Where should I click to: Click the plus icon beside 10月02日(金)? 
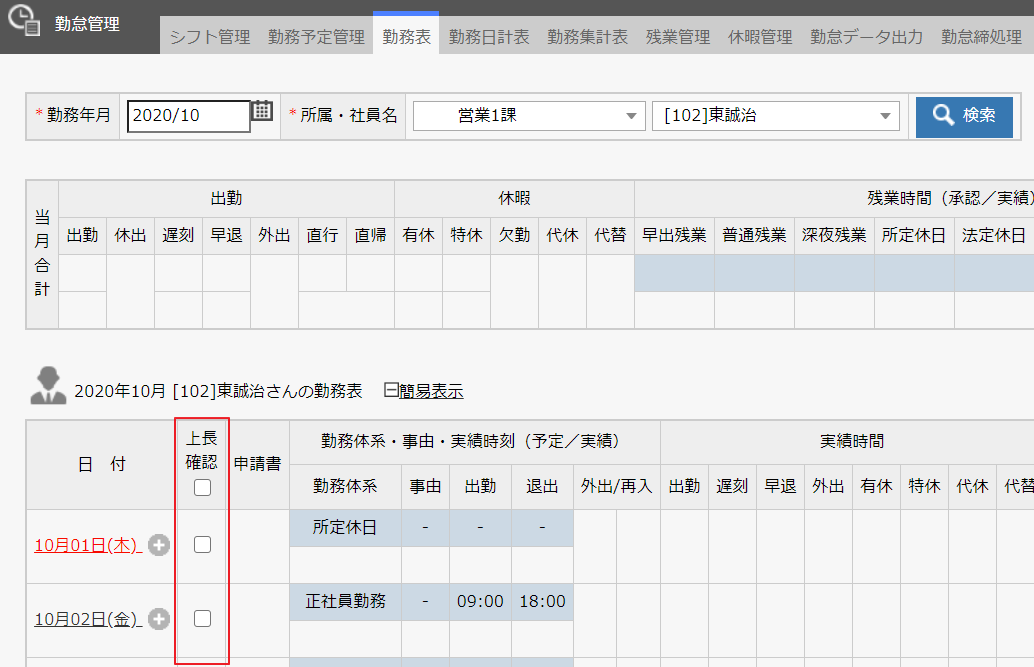[158, 619]
